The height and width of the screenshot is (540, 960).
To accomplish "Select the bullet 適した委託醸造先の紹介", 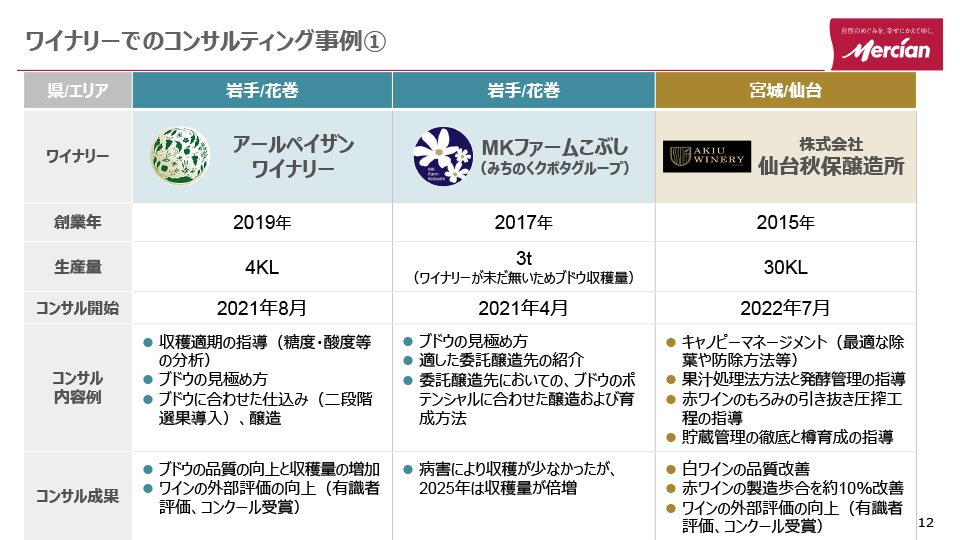I will [501, 360].
